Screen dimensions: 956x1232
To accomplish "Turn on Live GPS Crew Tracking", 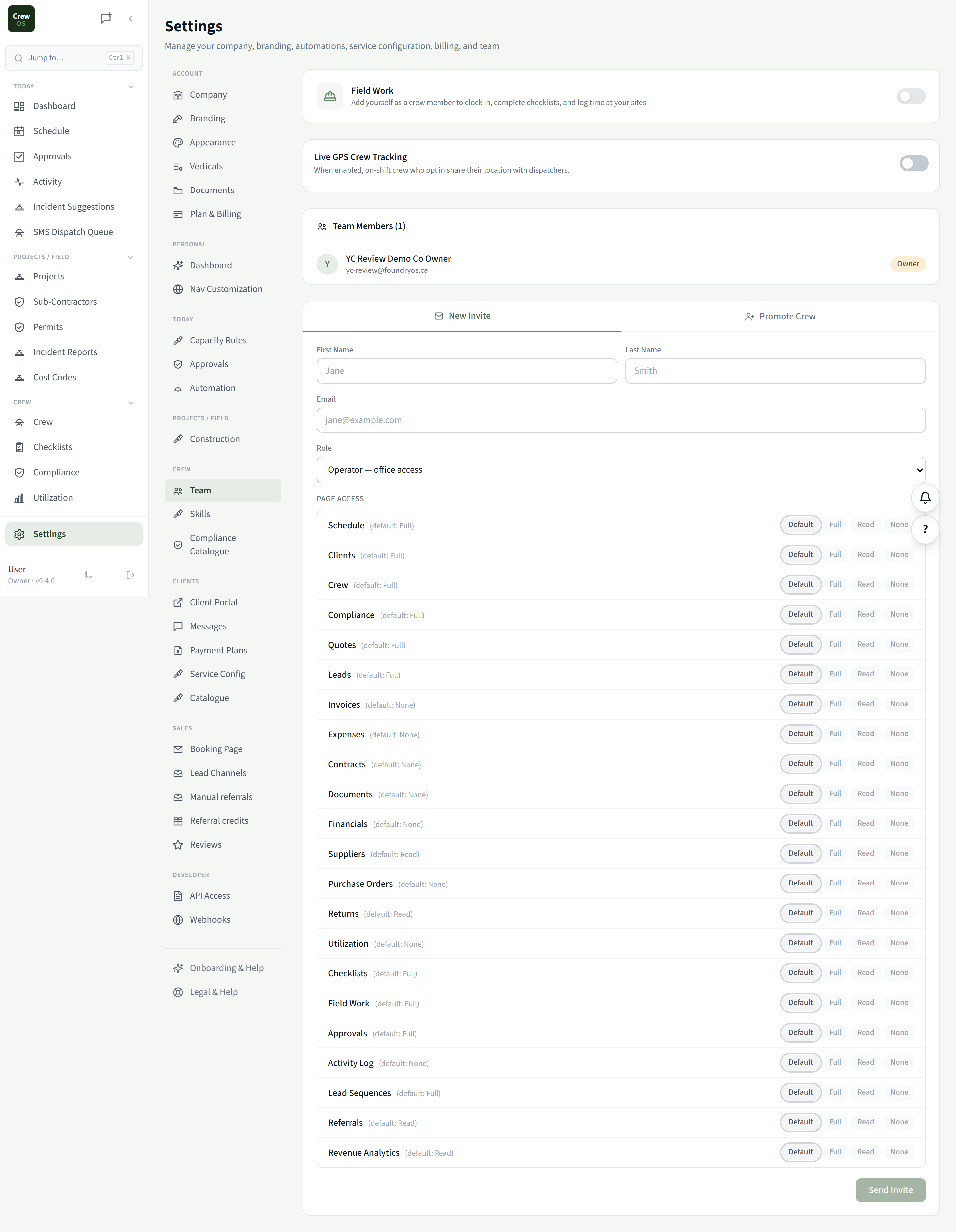I will pyautogui.click(x=914, y=164).
